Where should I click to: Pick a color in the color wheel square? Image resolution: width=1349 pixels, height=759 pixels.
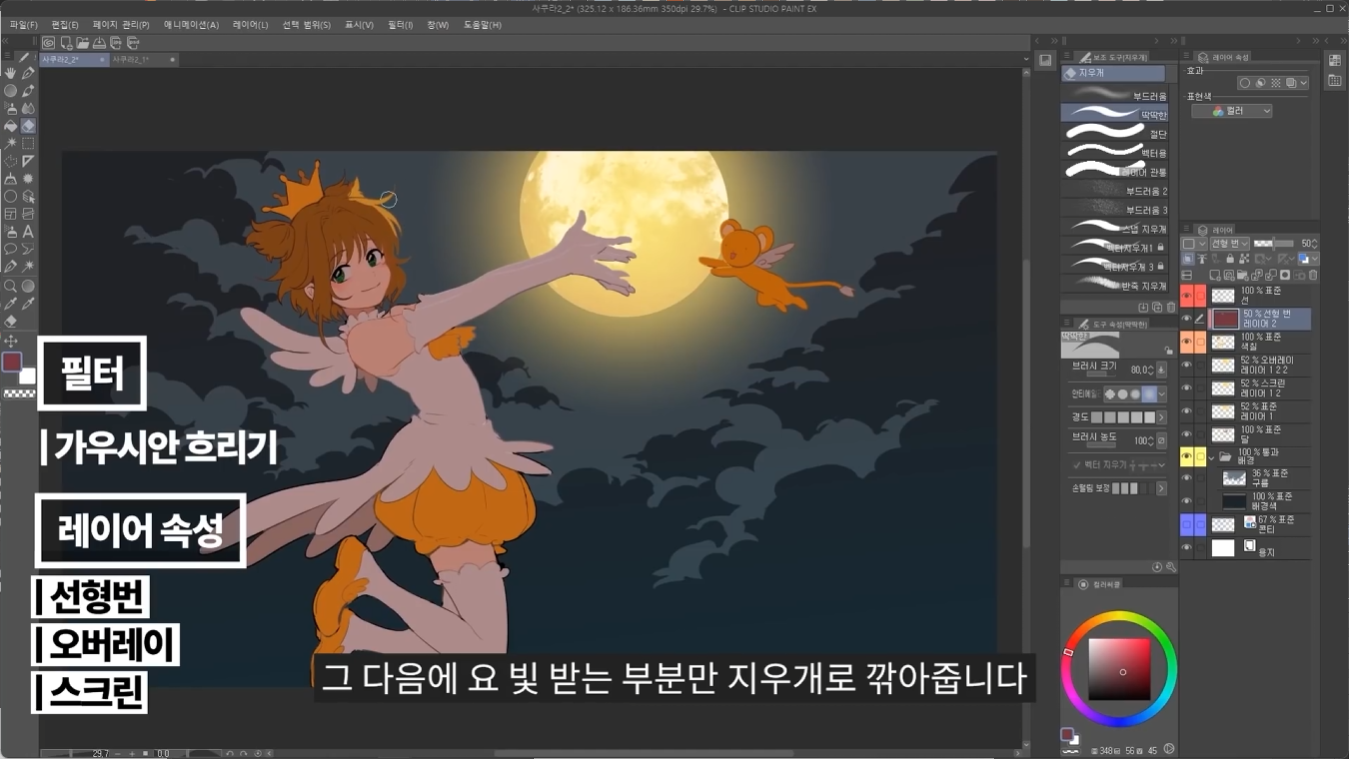click(x=1119, y=669)
